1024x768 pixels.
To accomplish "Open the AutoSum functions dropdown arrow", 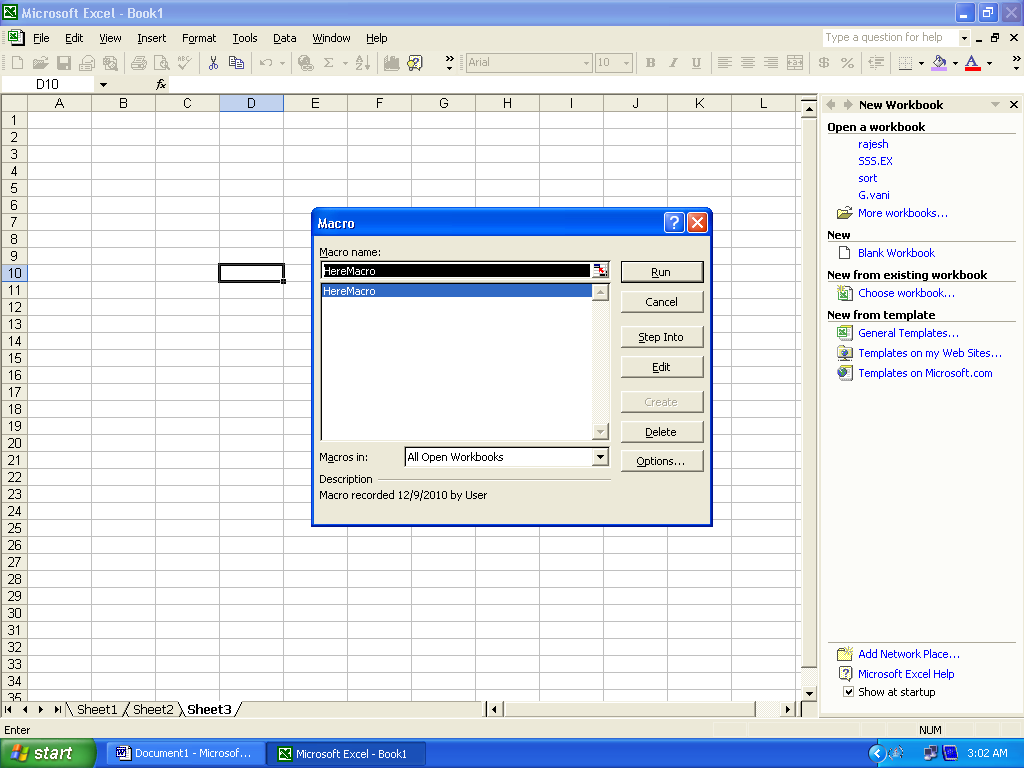I will point(345,63).
